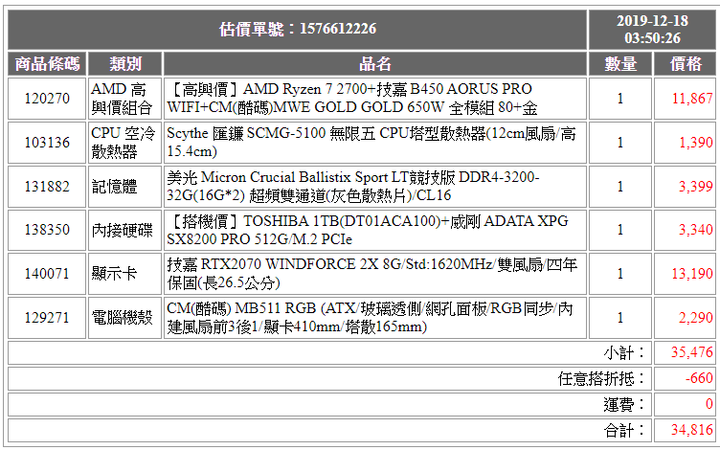720x450 pixels.
Task: Select barcode 131882
Action: 47,186
